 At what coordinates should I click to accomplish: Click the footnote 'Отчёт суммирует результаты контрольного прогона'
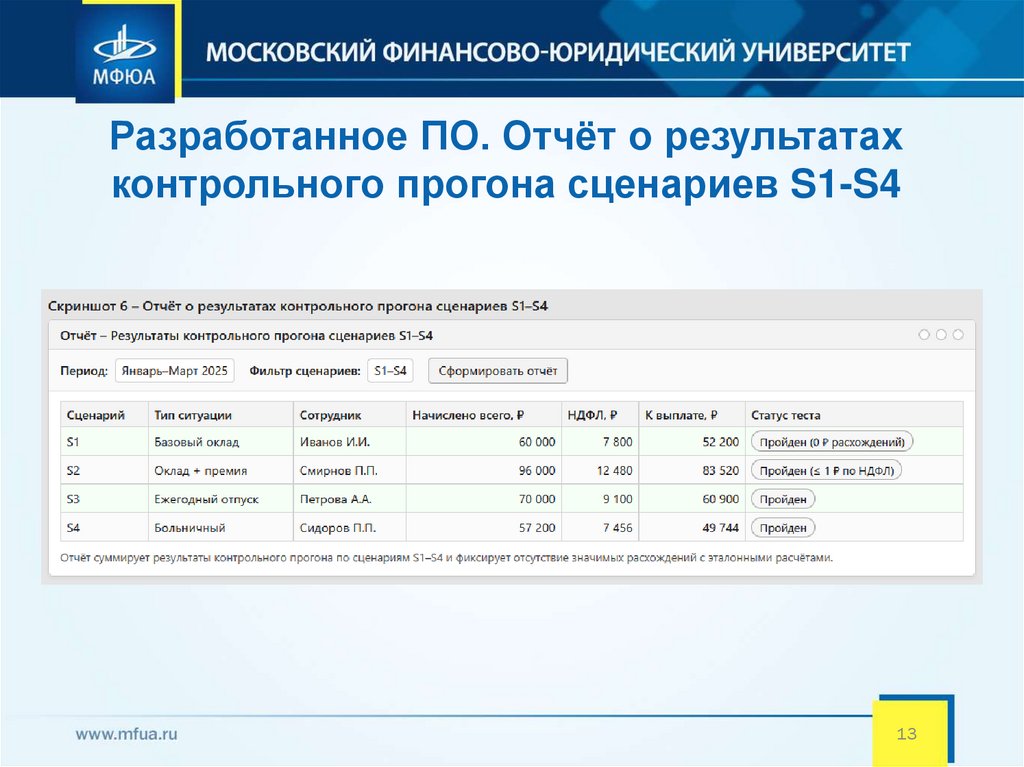[447, 558]
